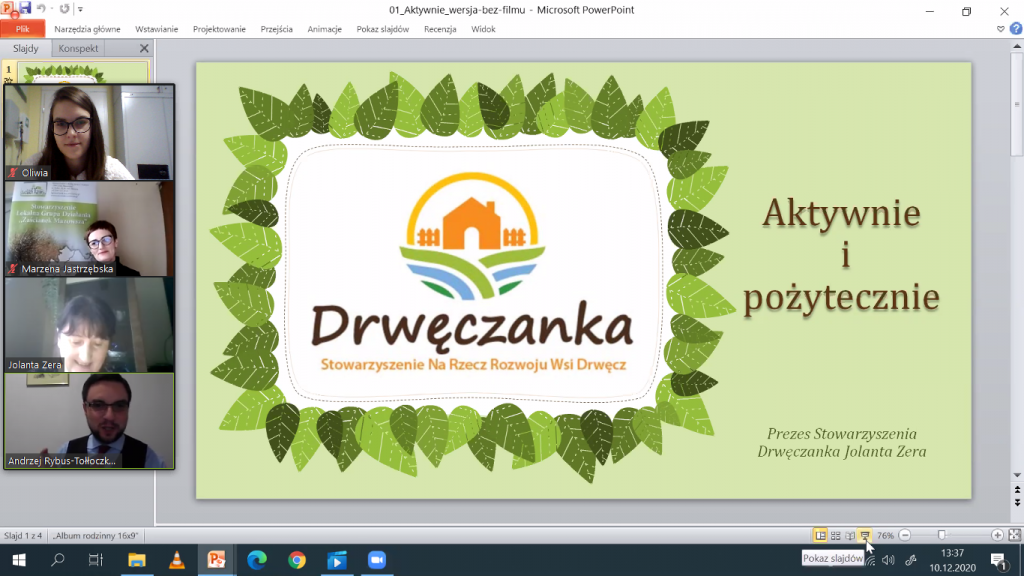Screen dimensions: 1024x576
Task: Click the Redo/Repeat icon
Action: (64, 9)
